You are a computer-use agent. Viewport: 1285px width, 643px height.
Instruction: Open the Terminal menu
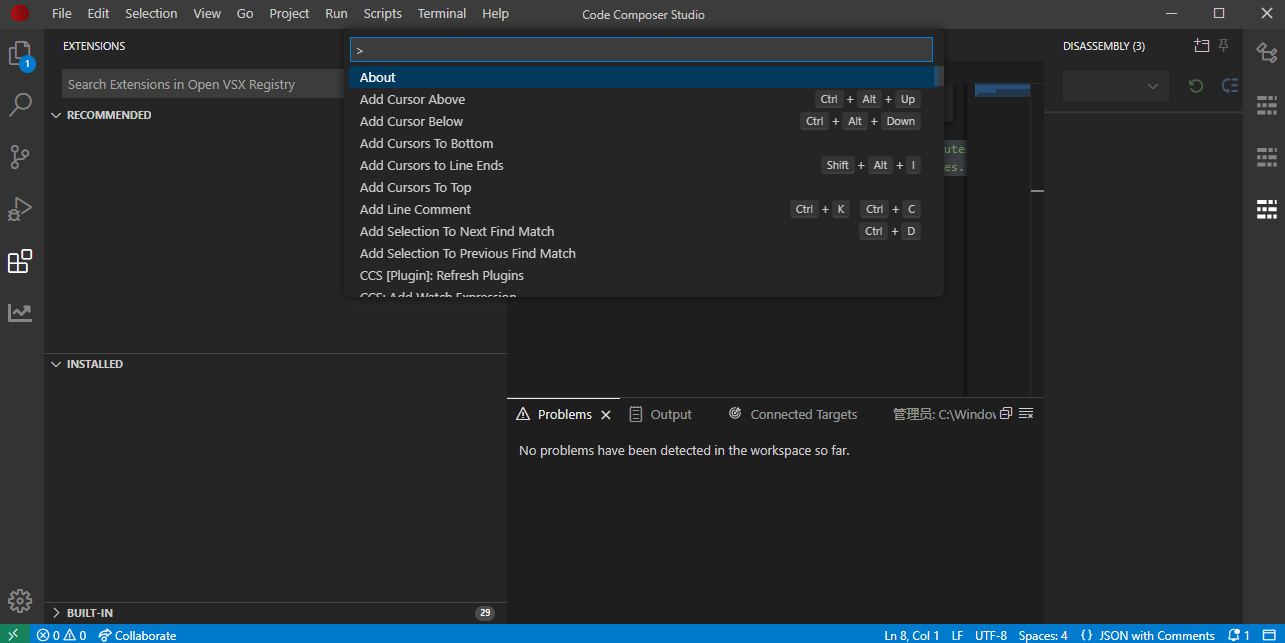click(x=442, y=14)
